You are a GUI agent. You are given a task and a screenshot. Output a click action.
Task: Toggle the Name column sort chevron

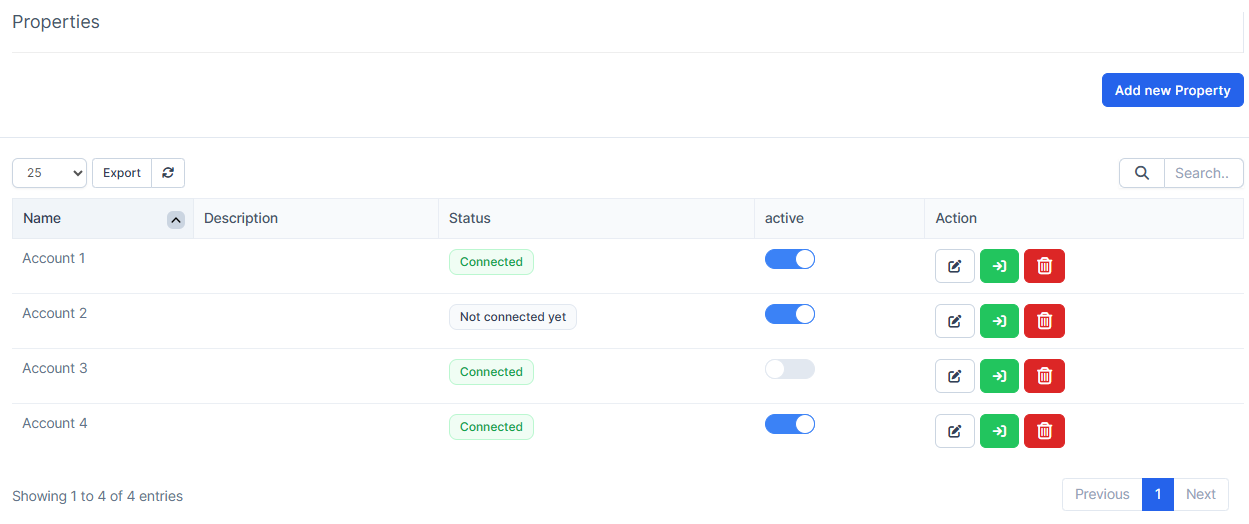[x=175, y=219]
